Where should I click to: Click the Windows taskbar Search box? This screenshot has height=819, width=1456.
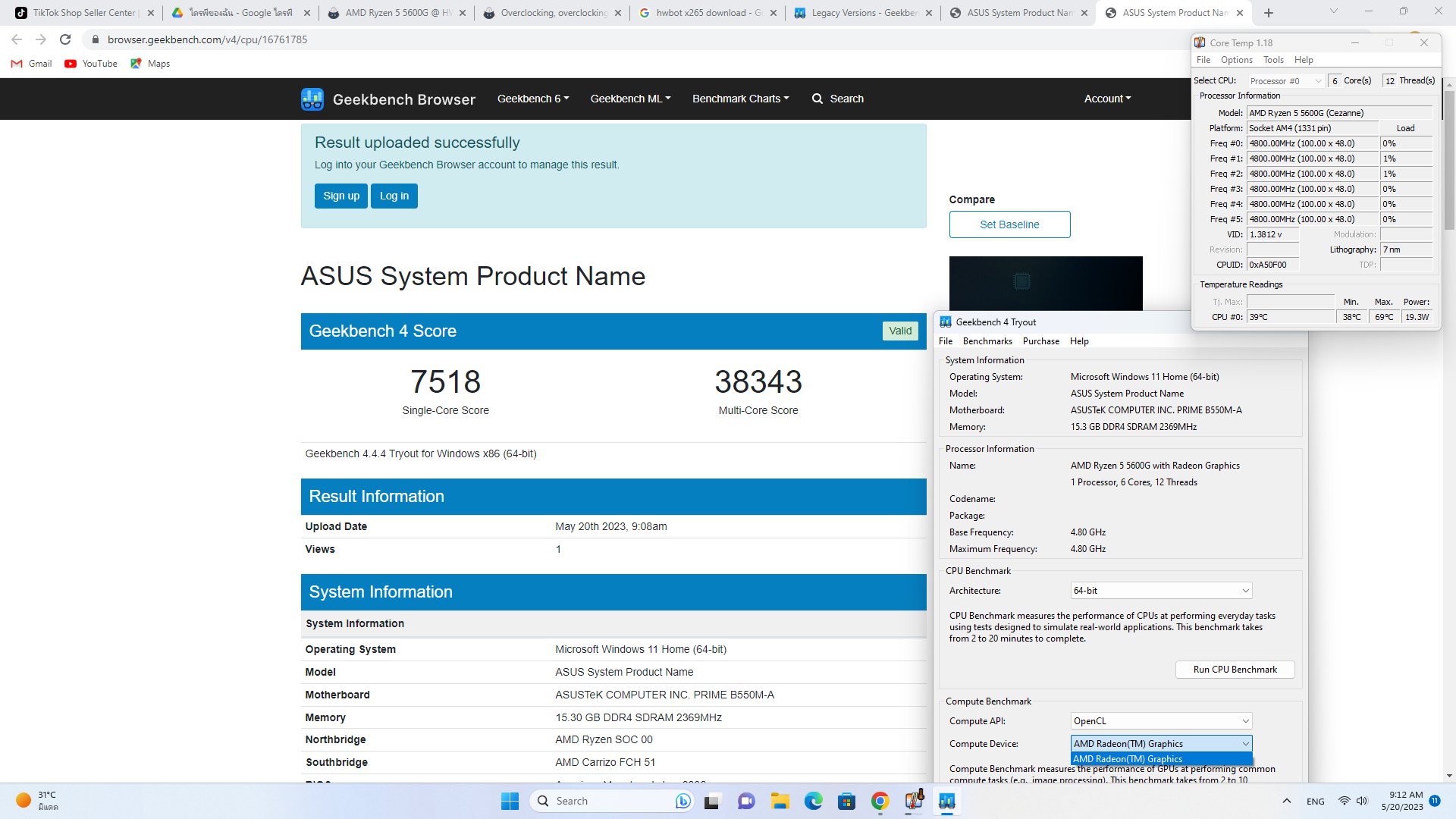[610, 801]
